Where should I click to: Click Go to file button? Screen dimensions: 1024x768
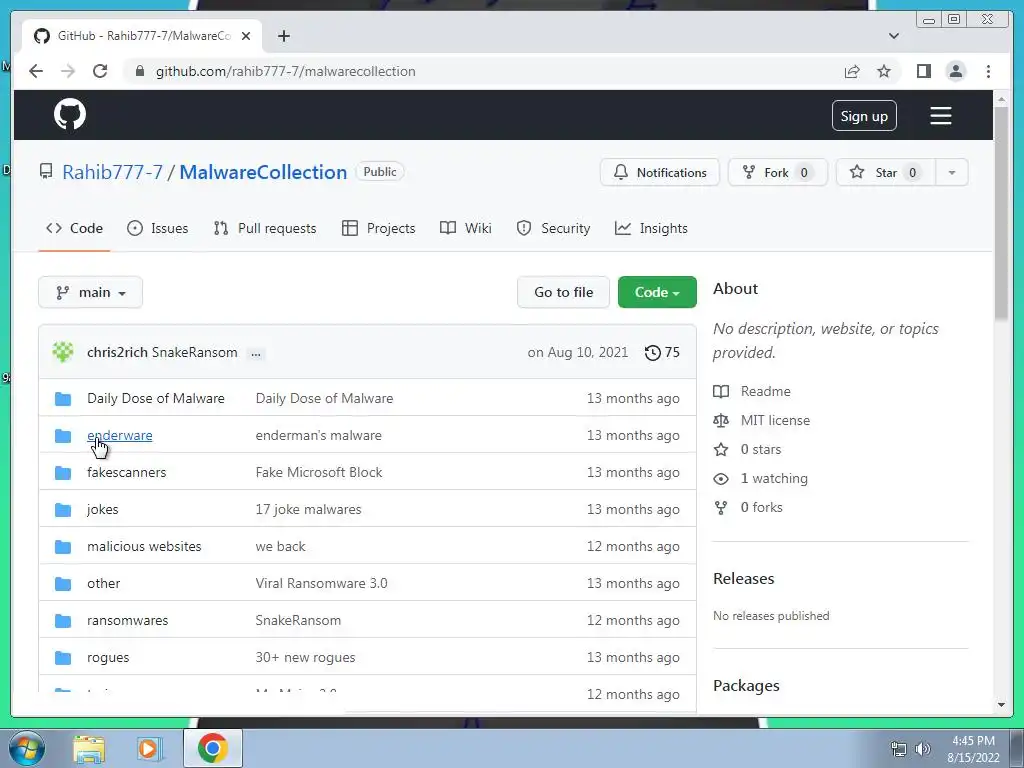pos(564,293)
